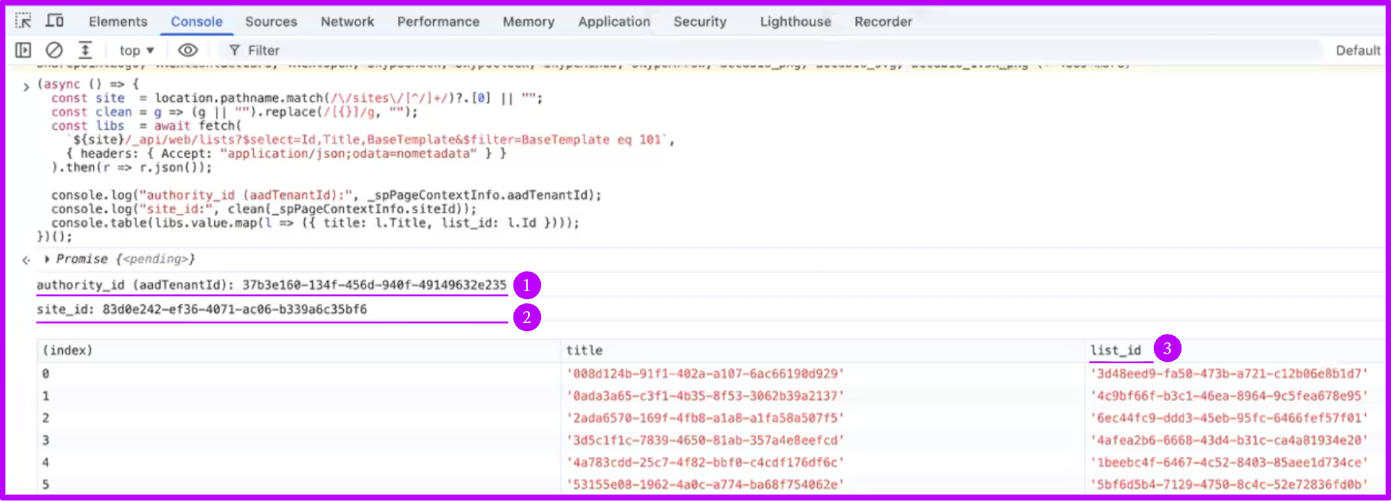Open the 'top' JavaScript context dropdown

[137, 50]
